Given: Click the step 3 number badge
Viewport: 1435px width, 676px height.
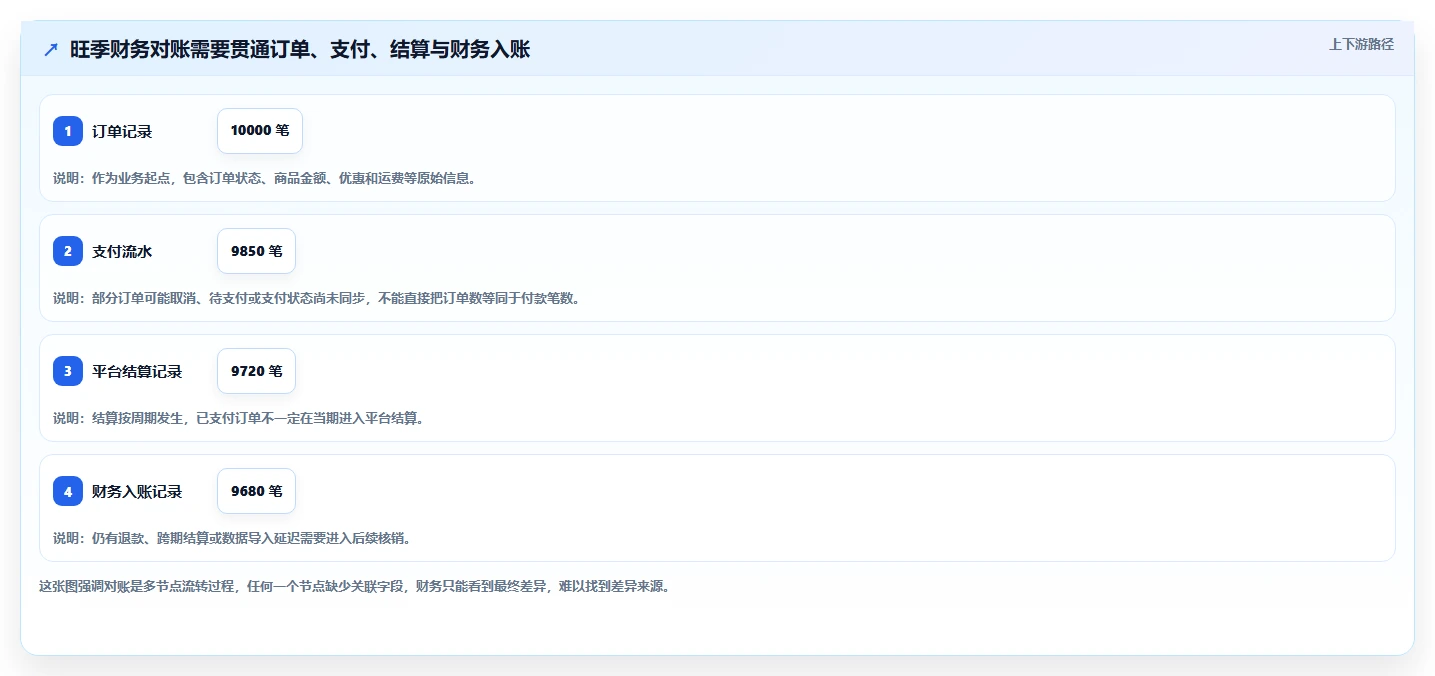Looking at the screenshot, I should 68,371.
